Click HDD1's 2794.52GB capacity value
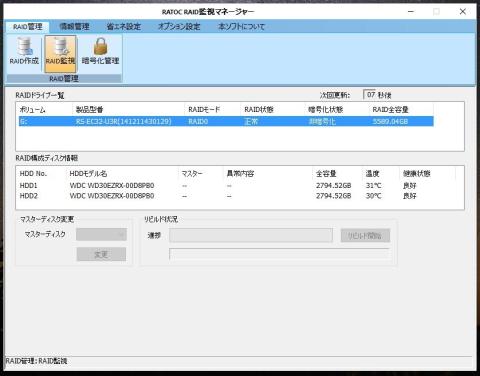This screenshot has width=480, height=376. [x=334, y=185]
